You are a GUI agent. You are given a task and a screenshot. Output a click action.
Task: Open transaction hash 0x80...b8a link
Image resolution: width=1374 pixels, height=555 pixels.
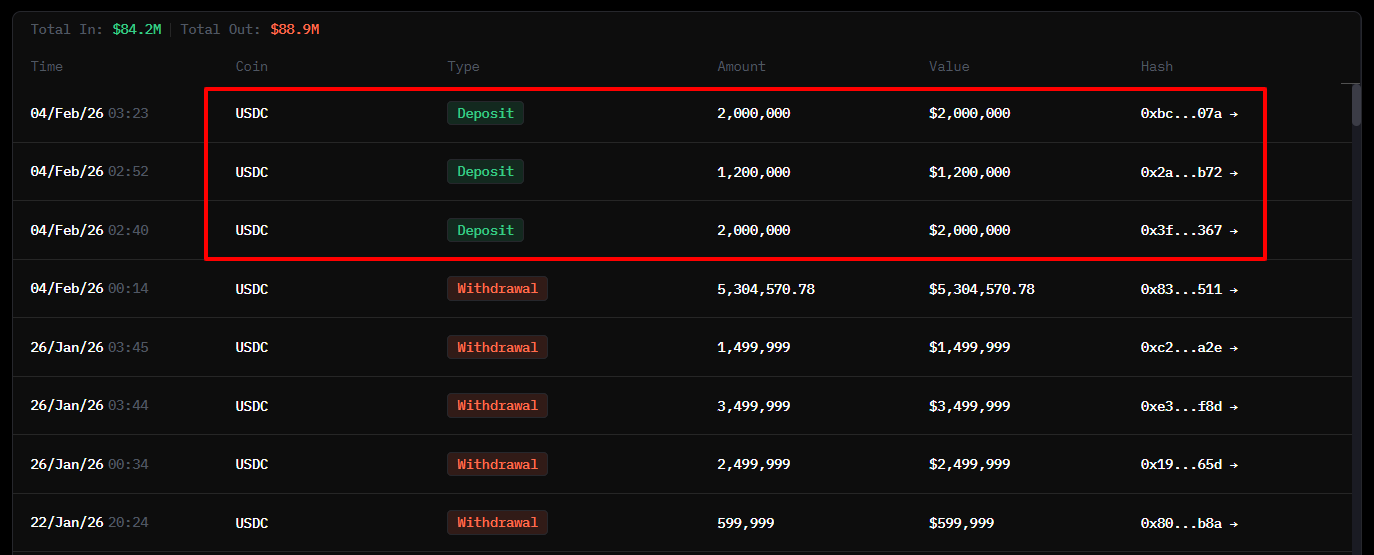click(x=1188, y=523)
